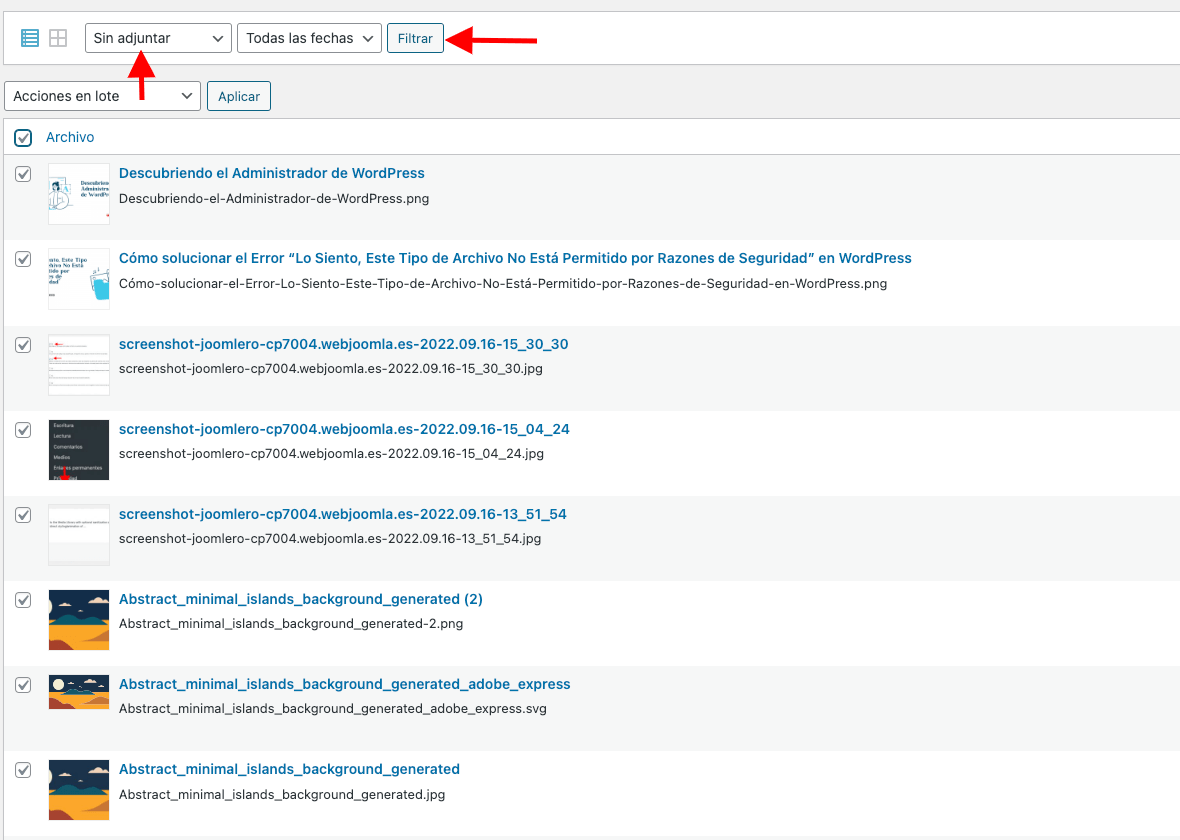
Task: Click filename Descubriendo-el-Administrador-de-WordPress.png
Action: (x=274, y=199)
